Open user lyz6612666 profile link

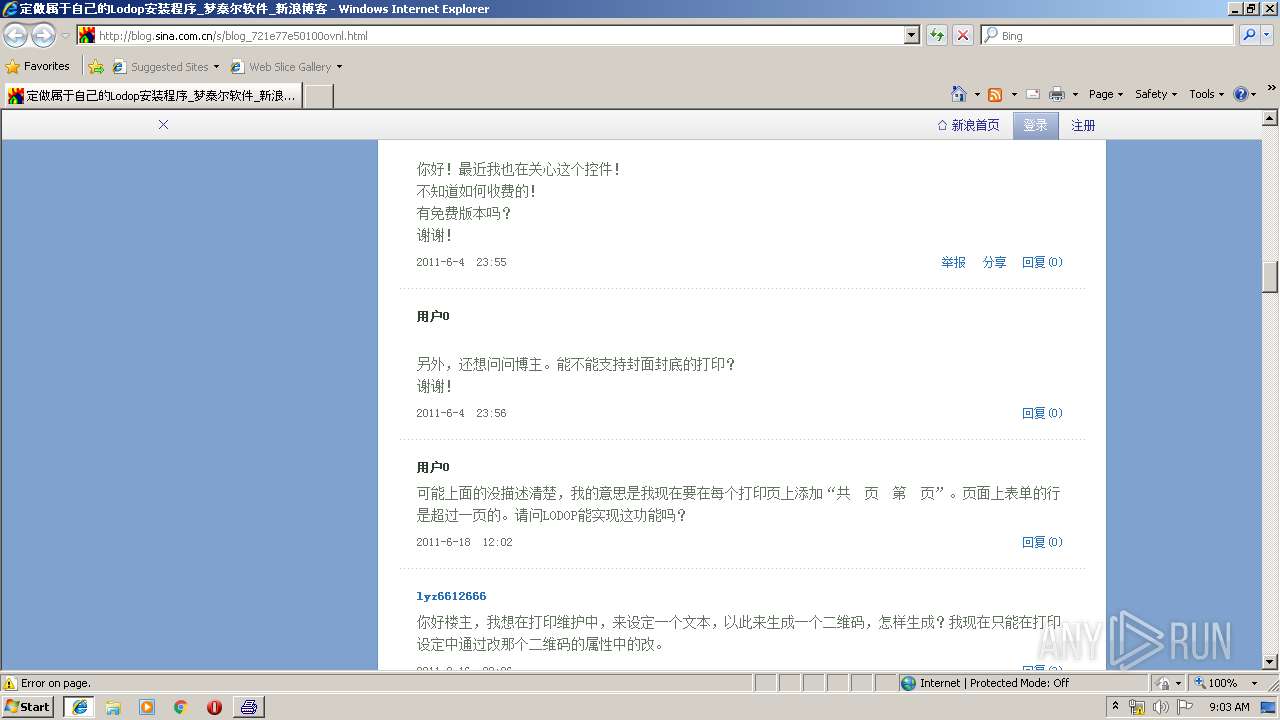(x=451, y=596)
